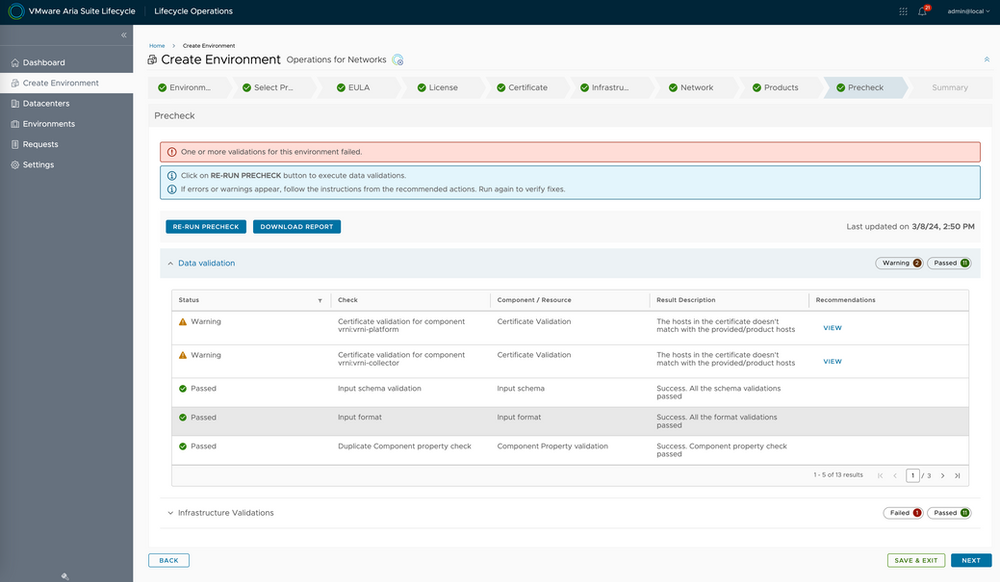
Task: Open the admin@local user dropdown
Action: coord(968,12)
